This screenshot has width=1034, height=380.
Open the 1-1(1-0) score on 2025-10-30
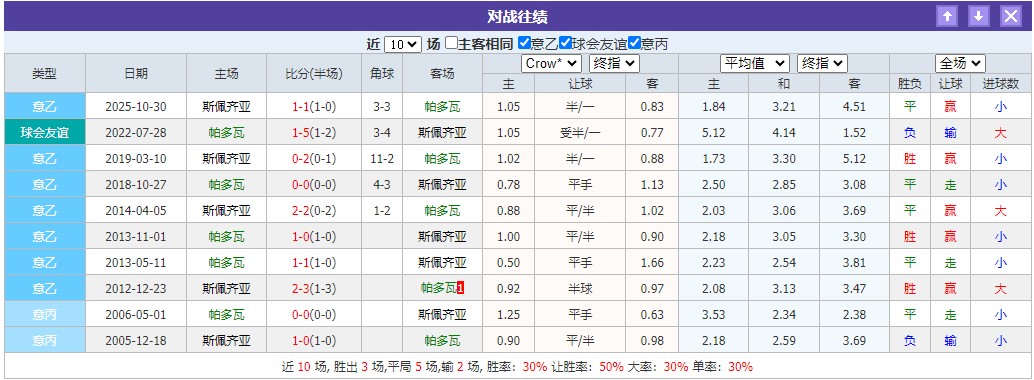[x=314, y=107]
